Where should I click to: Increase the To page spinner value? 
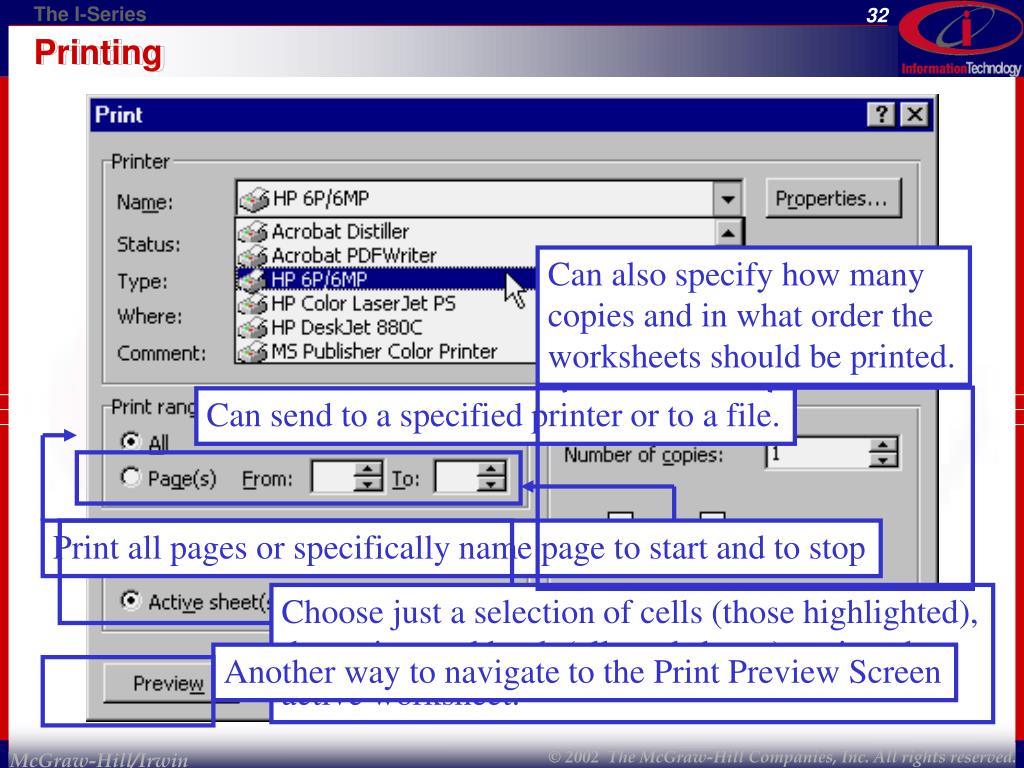491,470
